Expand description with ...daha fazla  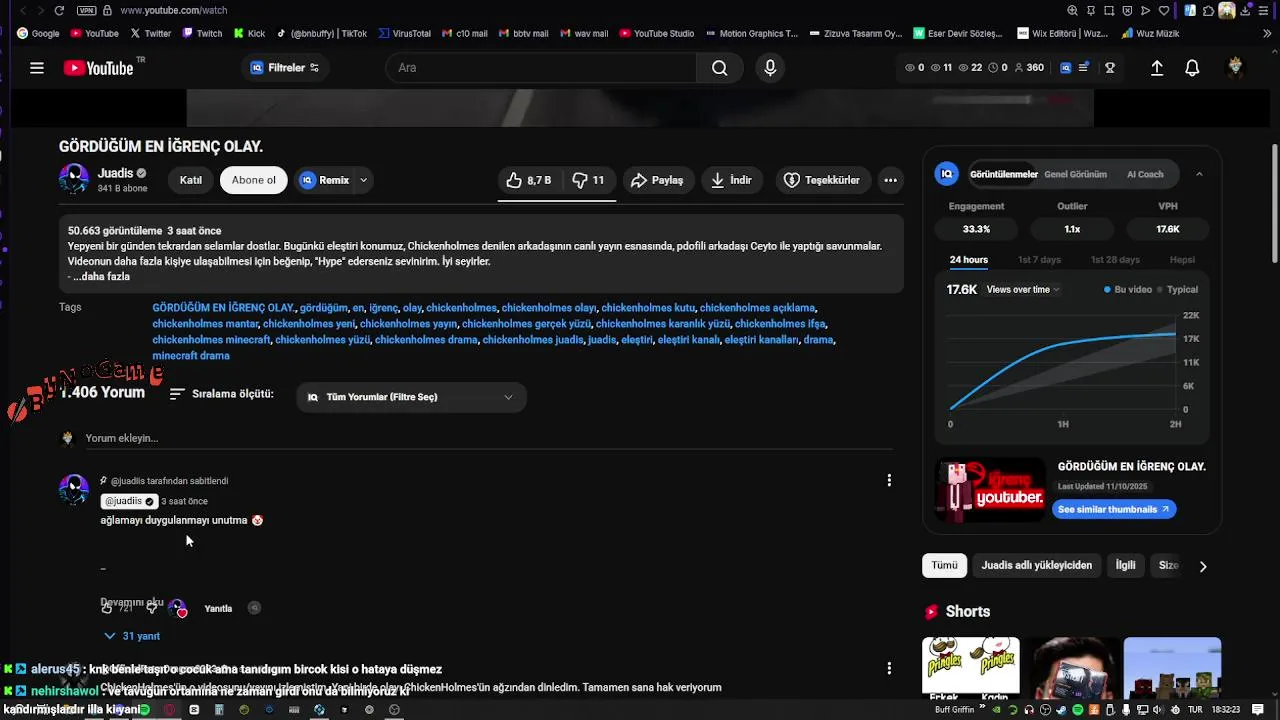(x=101, y=276)
